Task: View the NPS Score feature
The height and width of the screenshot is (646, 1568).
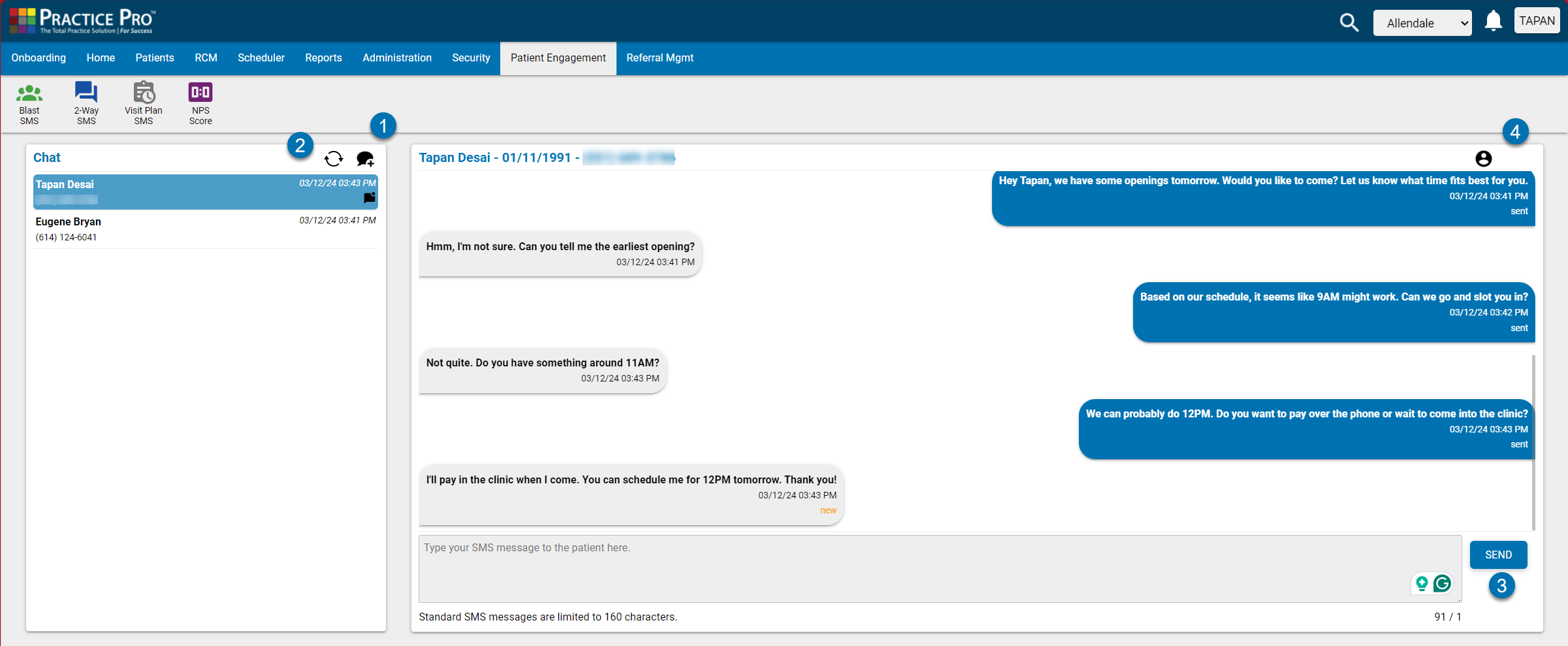Action: 200,103
